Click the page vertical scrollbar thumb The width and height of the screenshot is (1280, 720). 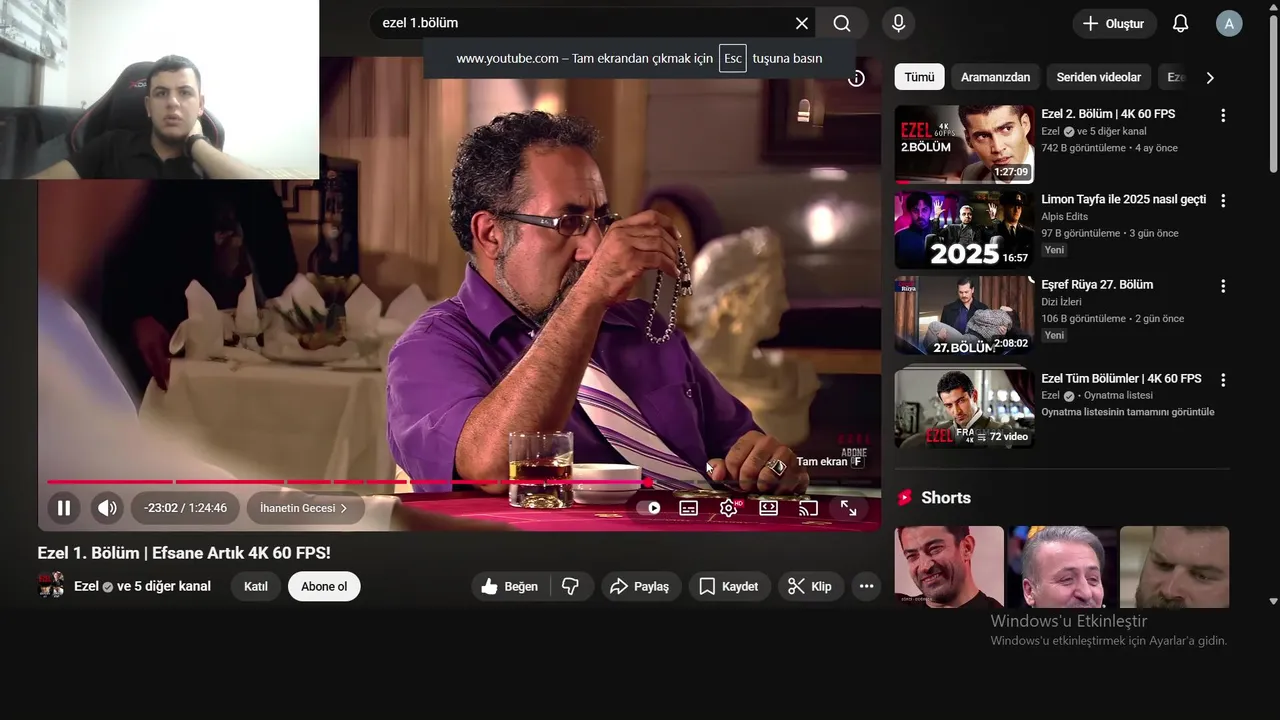coord(1273,95)
